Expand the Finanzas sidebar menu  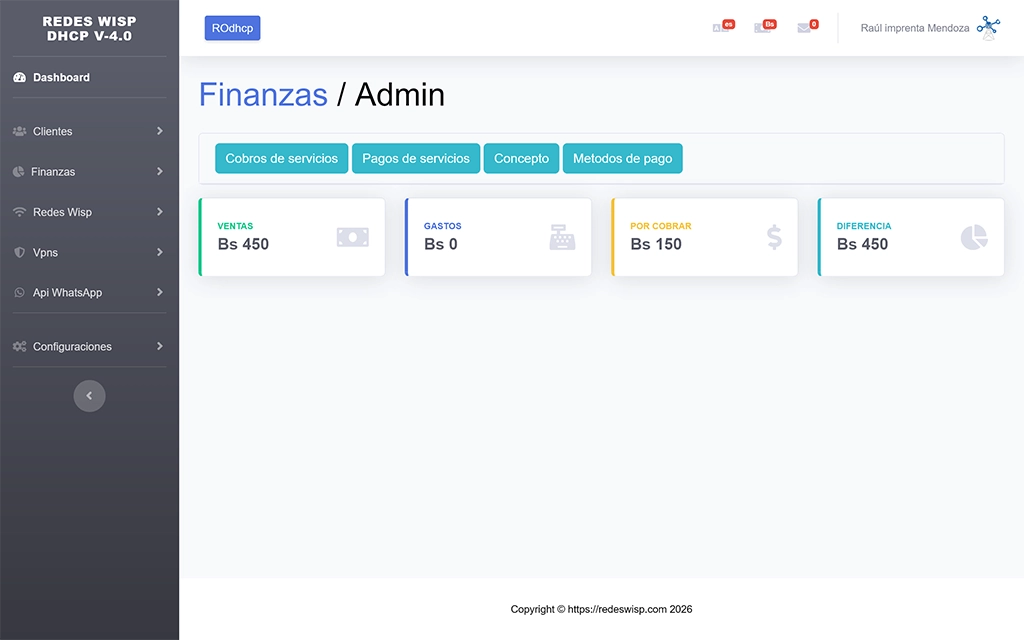click(88, 172)
